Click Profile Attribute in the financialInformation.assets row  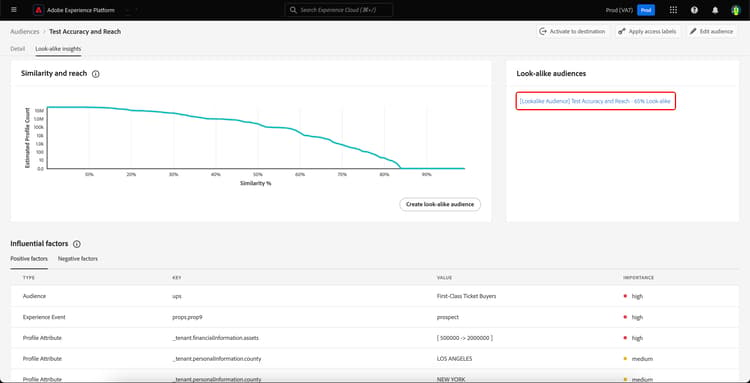click(x=42, y=338)
